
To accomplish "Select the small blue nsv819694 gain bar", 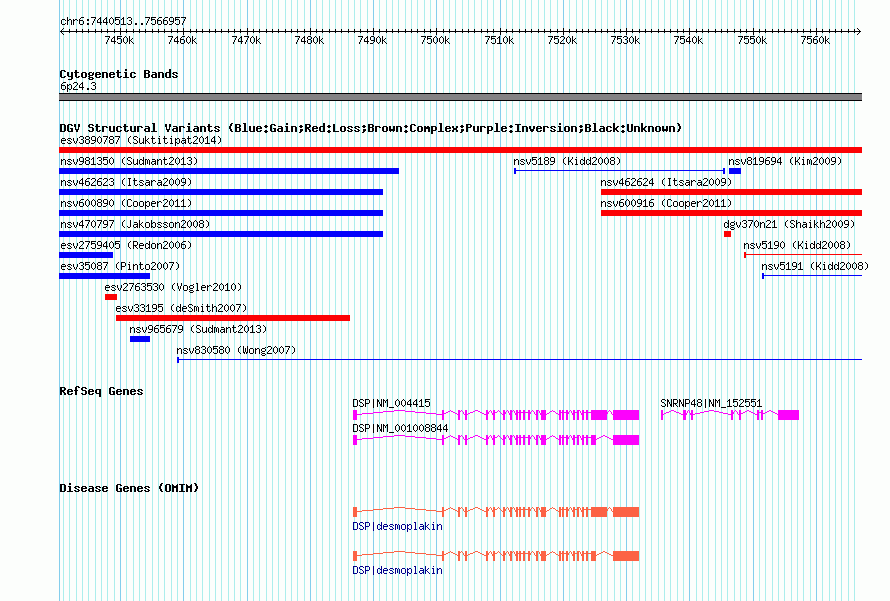I will coord(735,171).
